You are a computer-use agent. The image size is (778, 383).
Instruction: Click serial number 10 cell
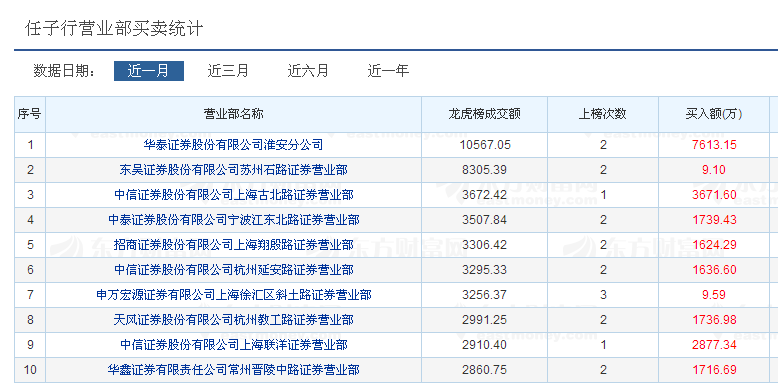[30, 370]
